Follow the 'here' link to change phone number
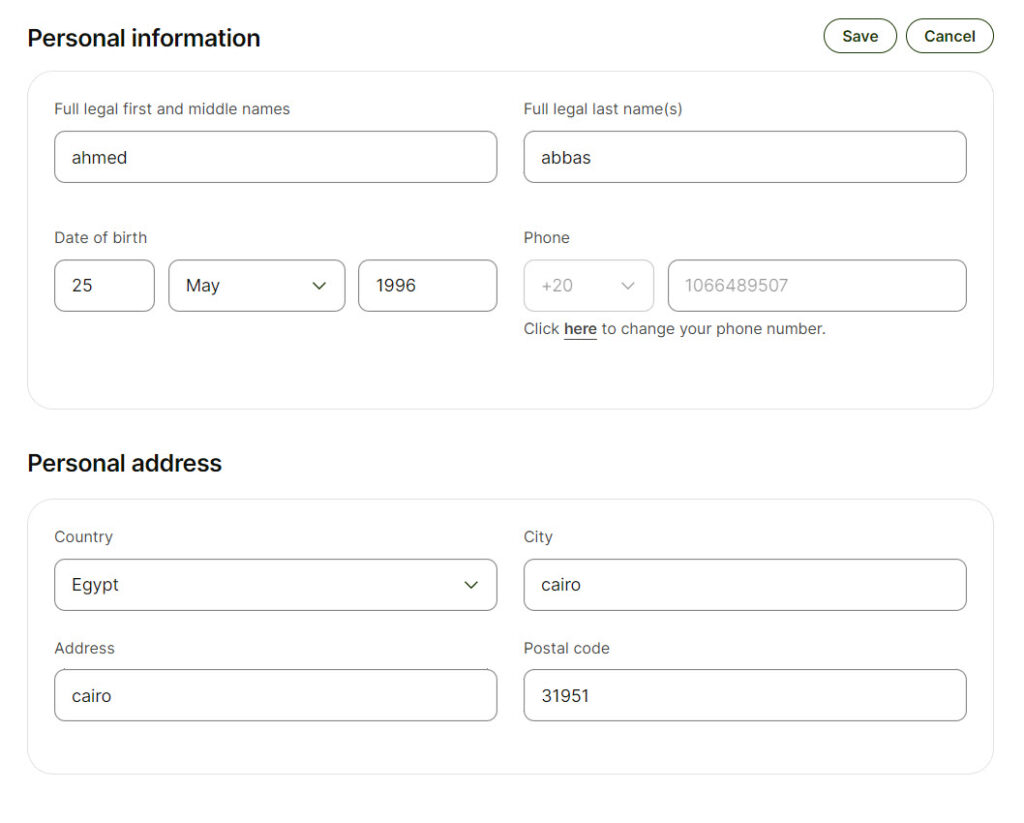 580,329
